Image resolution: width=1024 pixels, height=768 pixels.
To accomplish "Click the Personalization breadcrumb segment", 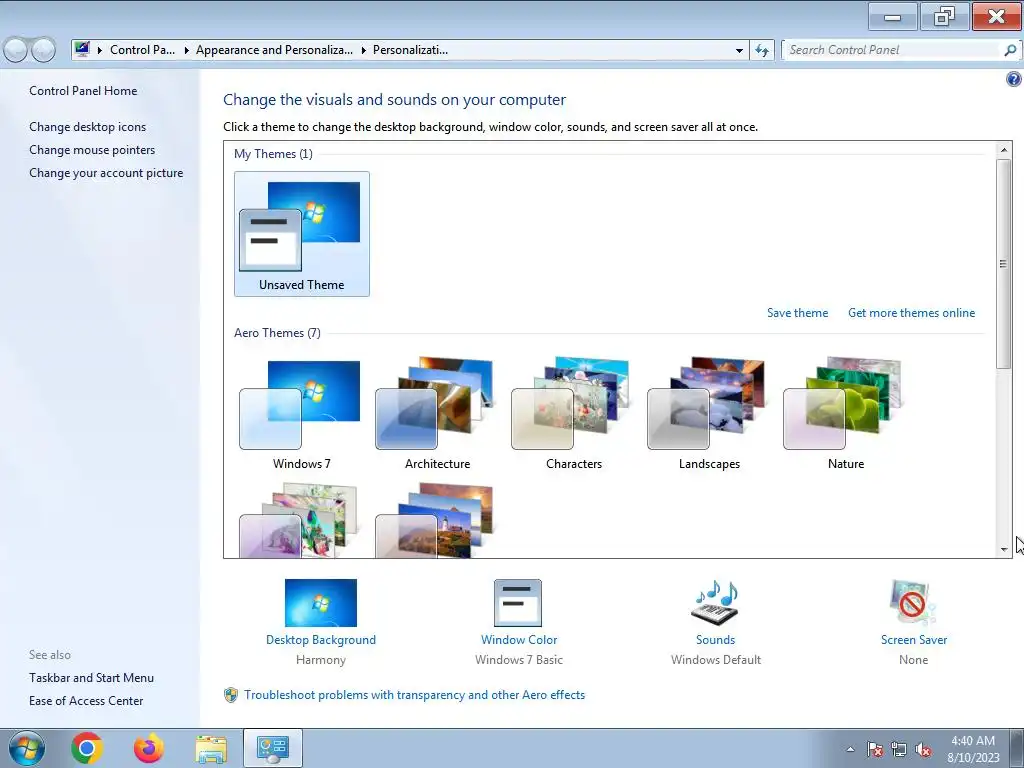I will [410, 50].
